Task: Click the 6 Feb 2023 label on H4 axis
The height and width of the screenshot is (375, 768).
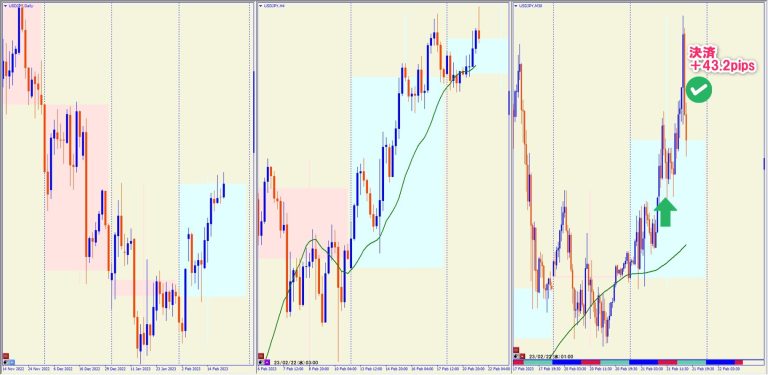Action: click(267, 369)
